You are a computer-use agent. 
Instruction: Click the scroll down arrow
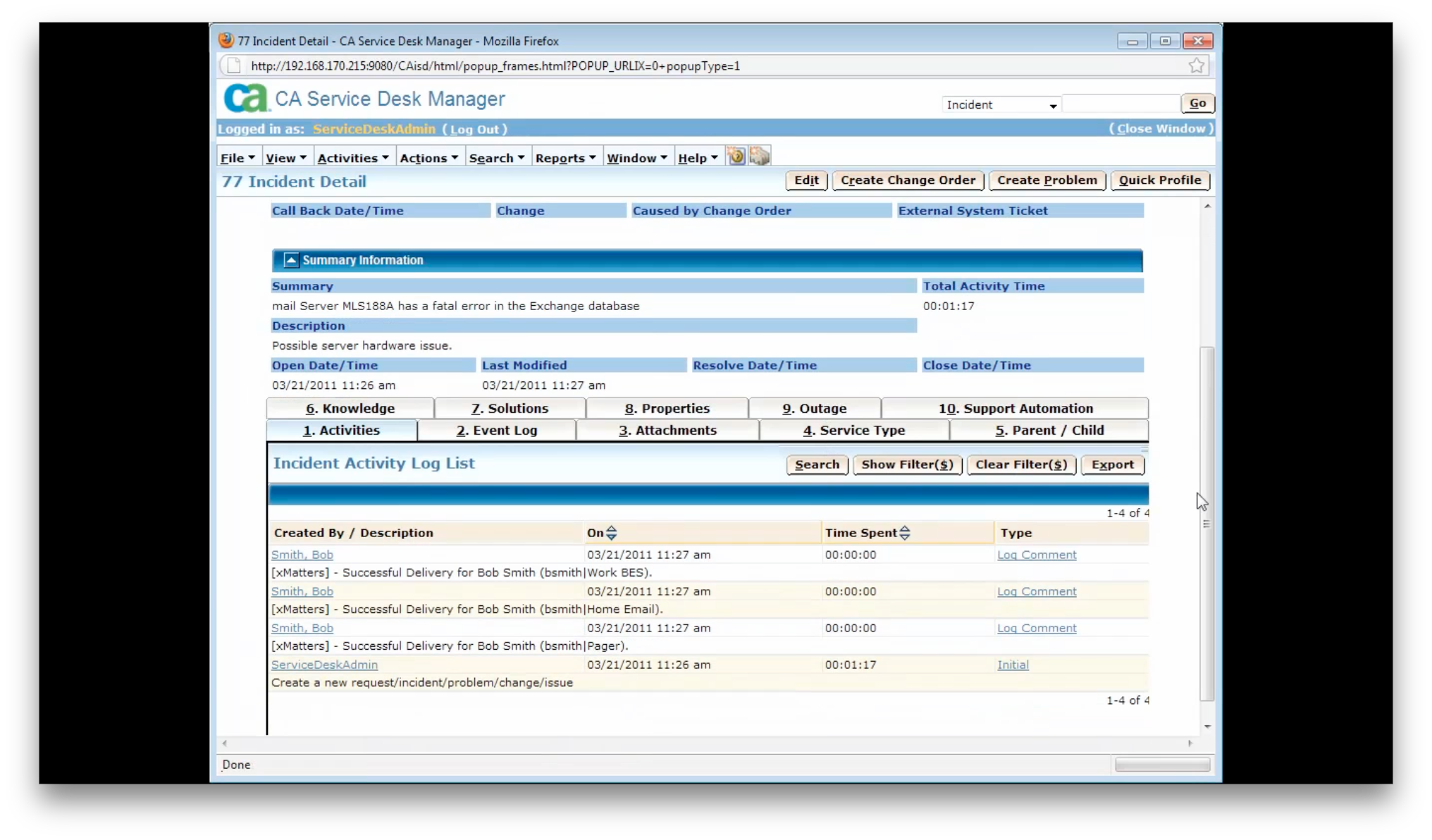click(x=1207, y=727)
